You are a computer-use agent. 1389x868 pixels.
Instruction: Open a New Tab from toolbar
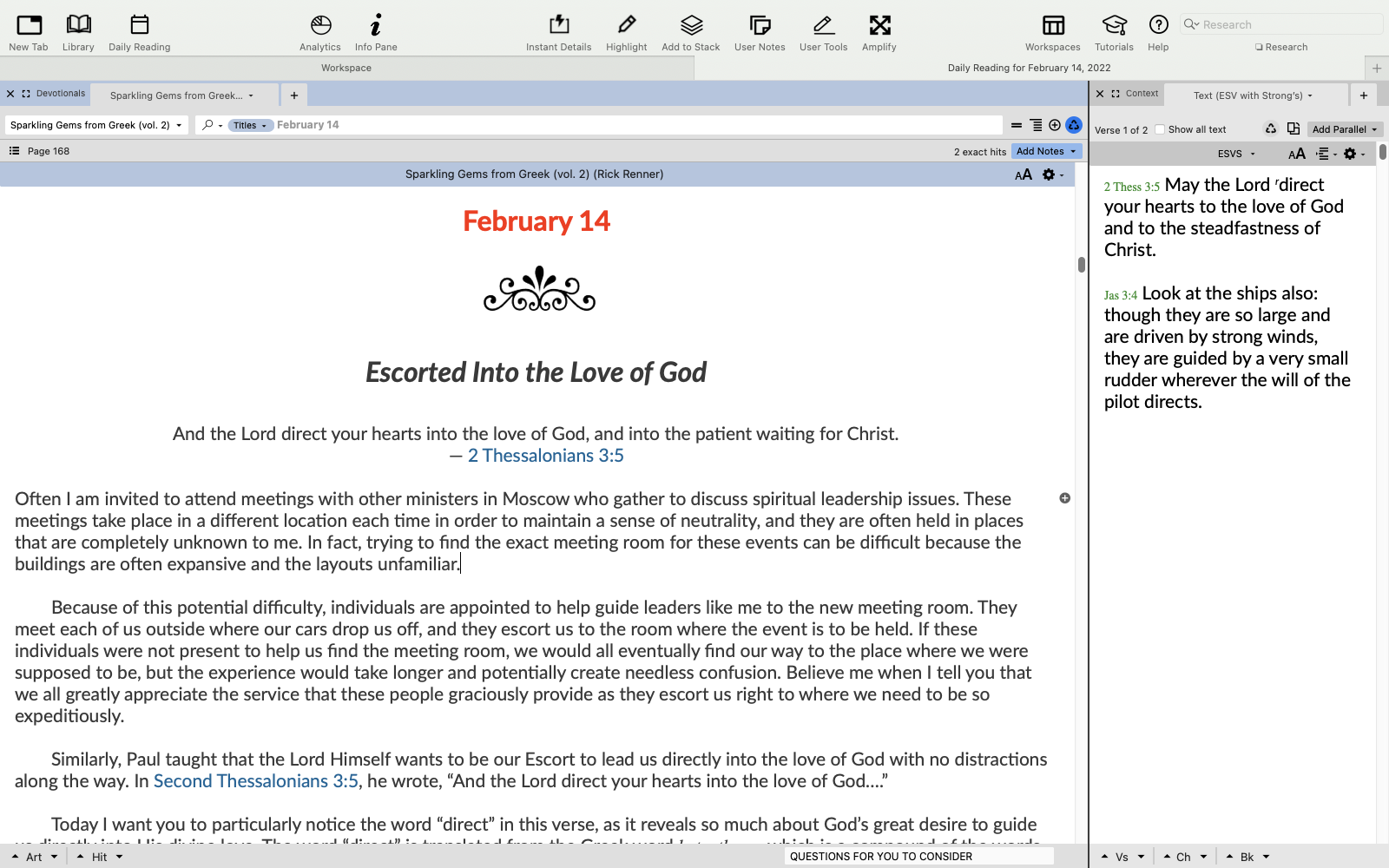[x=29, y=33]
